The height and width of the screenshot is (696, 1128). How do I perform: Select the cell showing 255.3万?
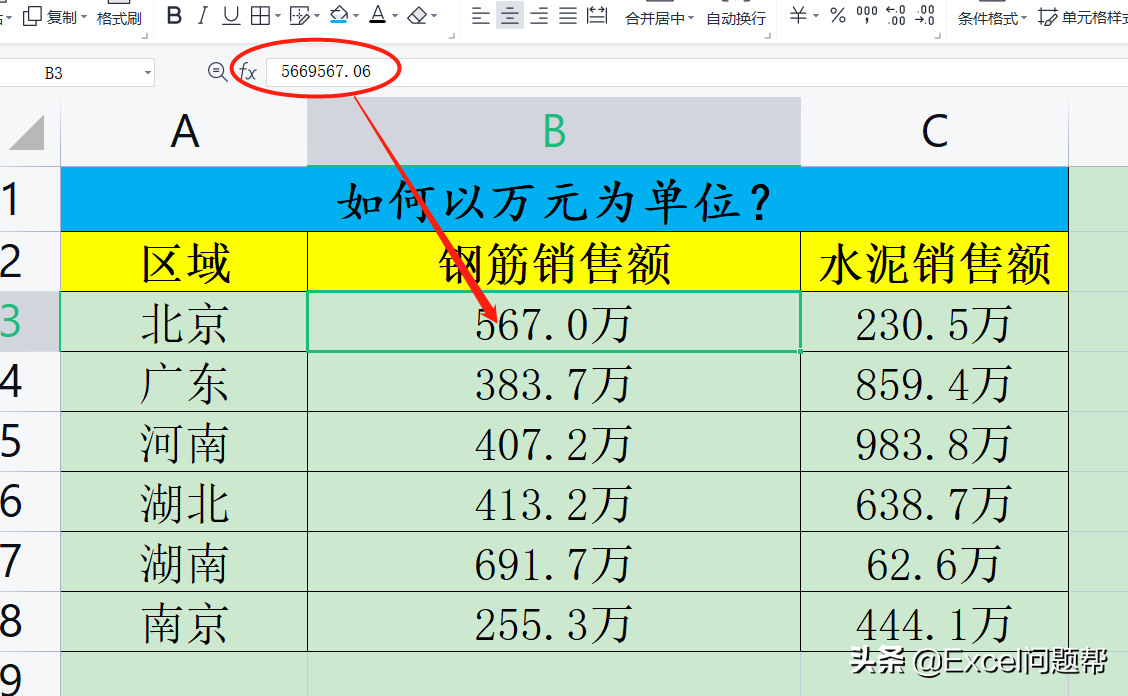pos(554,622)
